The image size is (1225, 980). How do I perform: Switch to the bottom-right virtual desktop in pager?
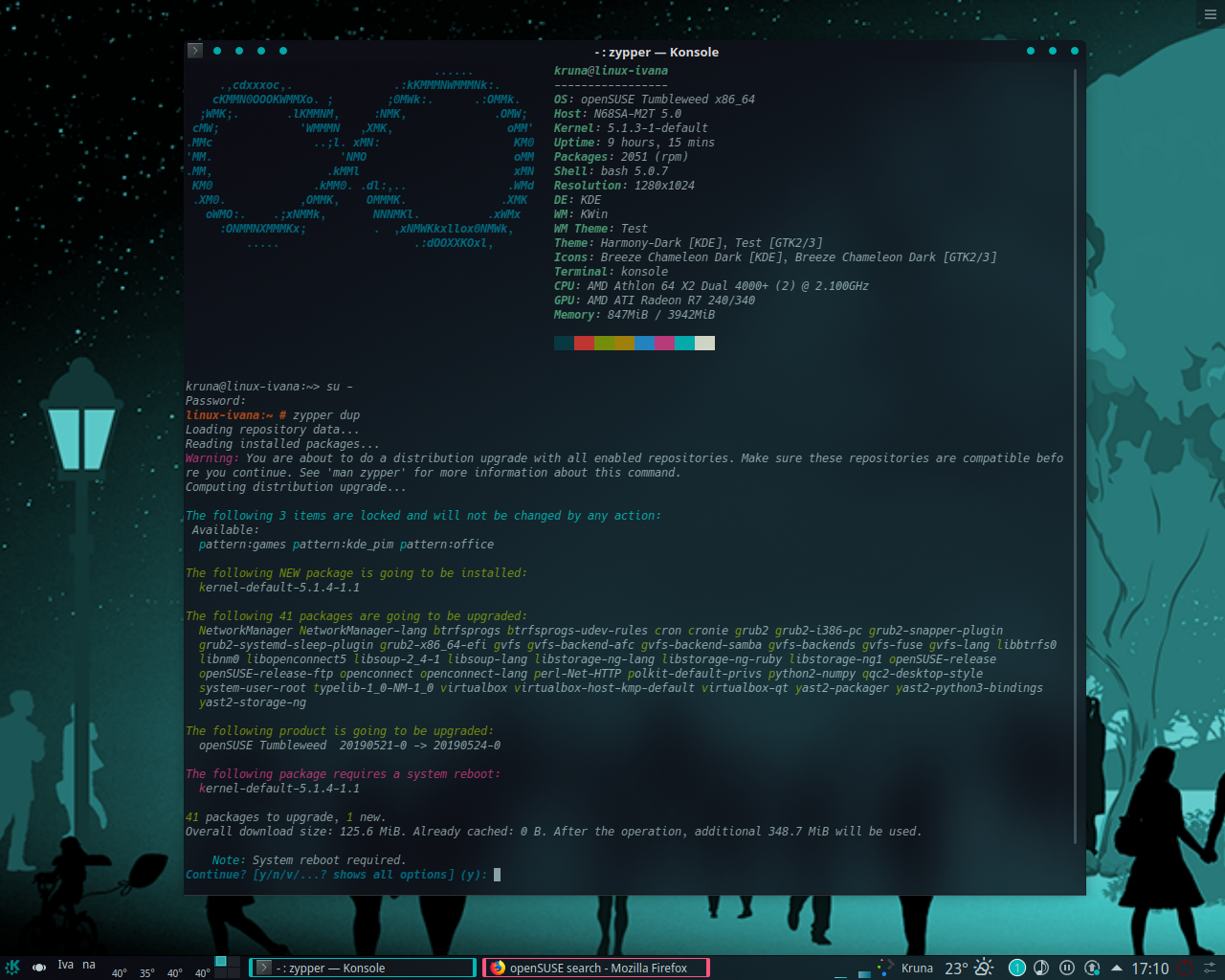pos(234,972)
